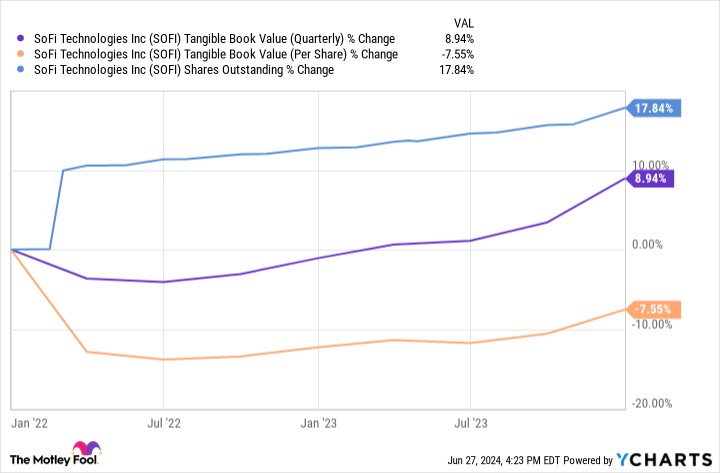Click the blue 17.84% end-of-line flag
This screenshot has height=473, width=720.
point(654,109)
